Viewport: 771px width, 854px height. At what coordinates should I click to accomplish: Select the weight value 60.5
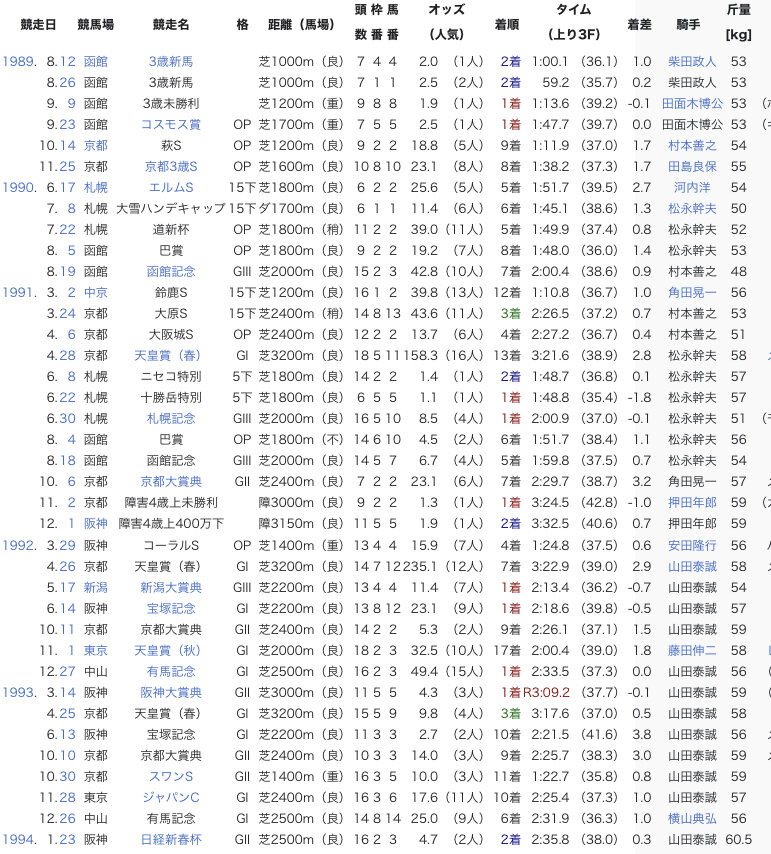point(739,839)
